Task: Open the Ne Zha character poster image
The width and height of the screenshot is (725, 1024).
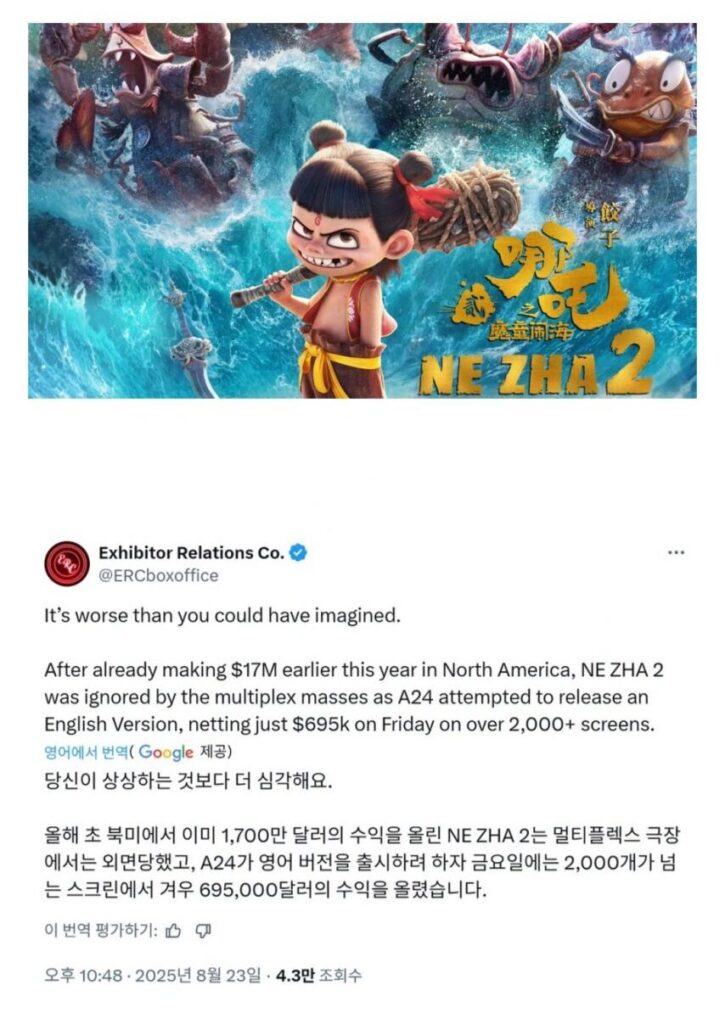Action: pyautogui.click(x=362, y=210)
